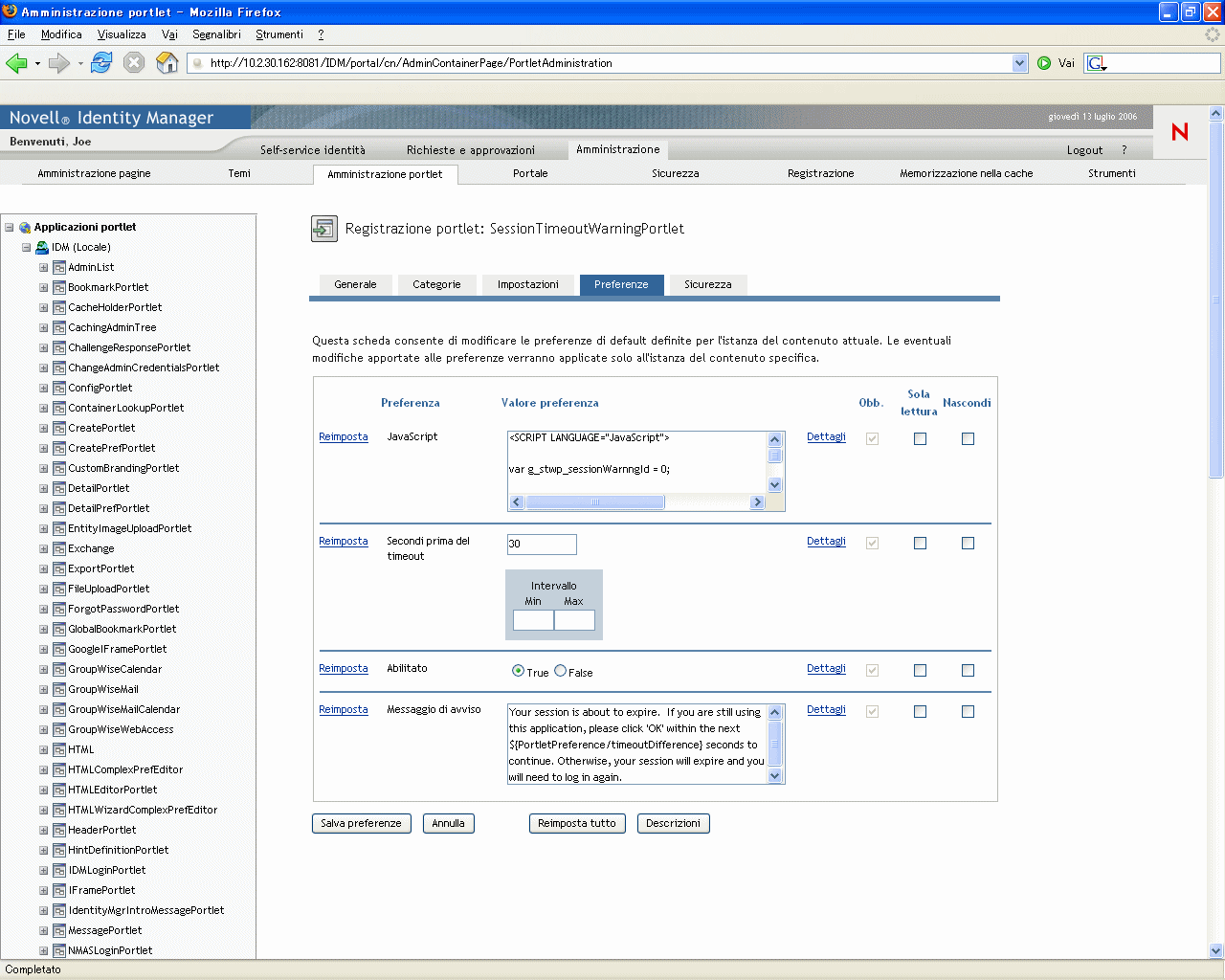Click the Home icon in toolbar

[167, 63]
